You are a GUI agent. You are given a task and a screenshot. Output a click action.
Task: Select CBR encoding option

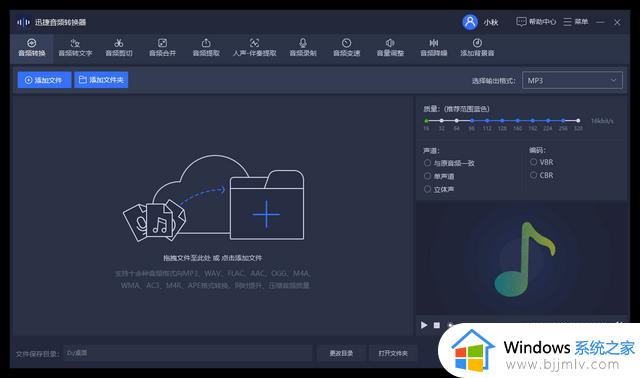click(541, 175)
